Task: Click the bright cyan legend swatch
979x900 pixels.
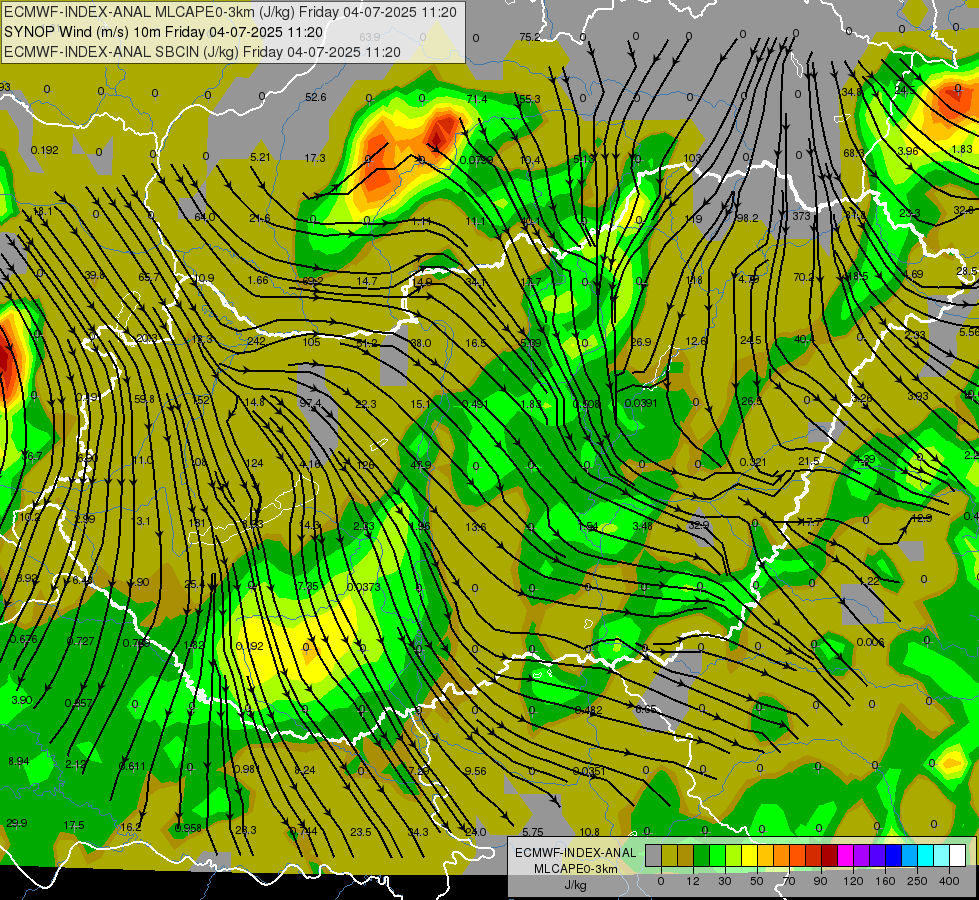Action: (x=927, y=855)
